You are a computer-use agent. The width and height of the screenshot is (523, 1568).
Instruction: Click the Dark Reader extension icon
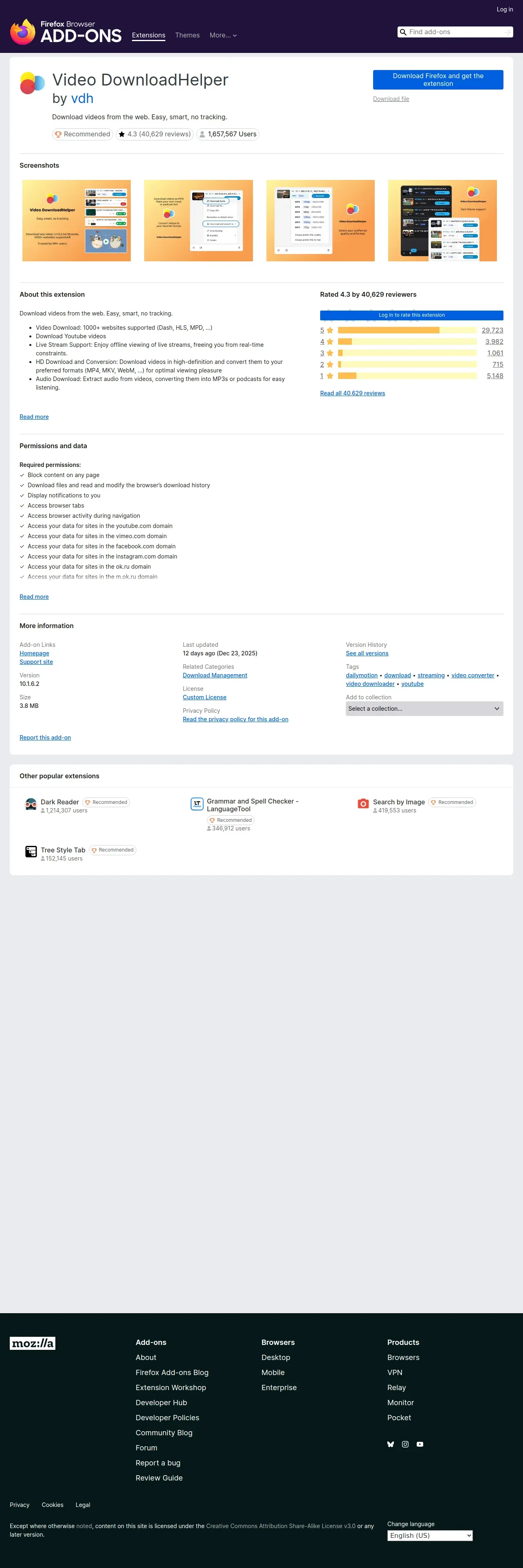pyautogui.click(x=31, y=804)
